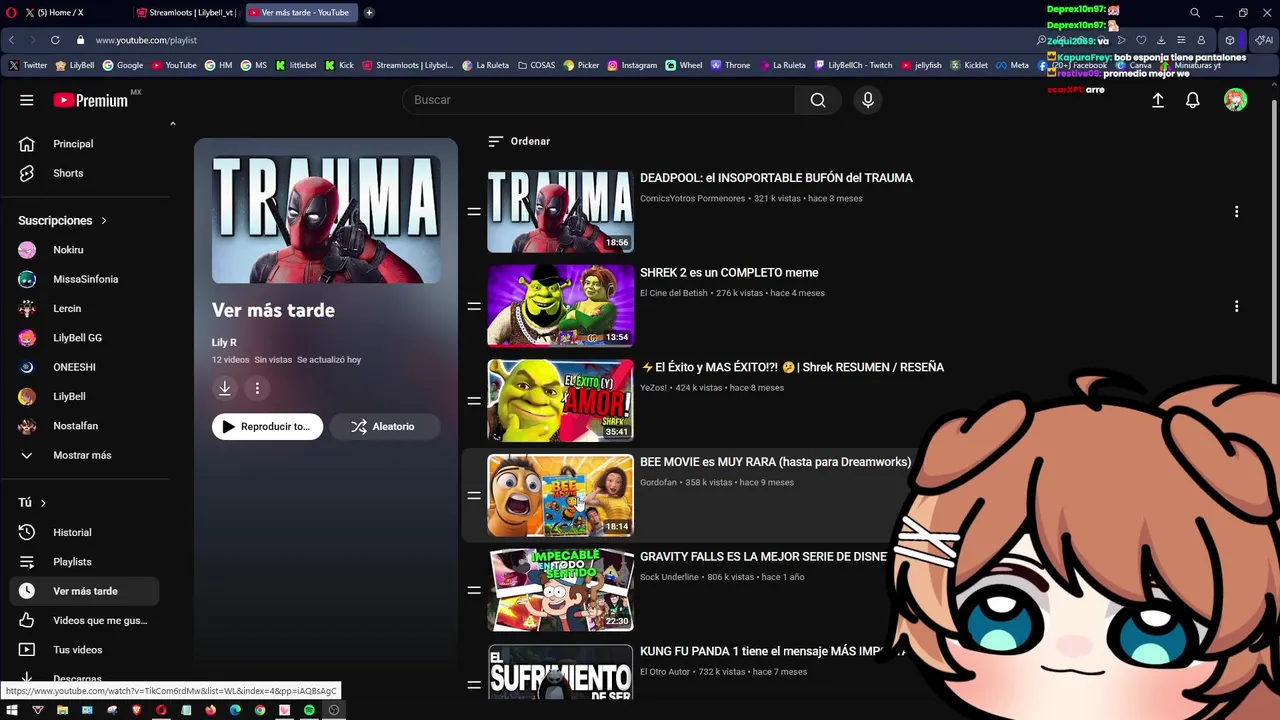Open ONEESHI subscription channel
1280x720 pixels.
pyautogui.click(x=85, y=367)
